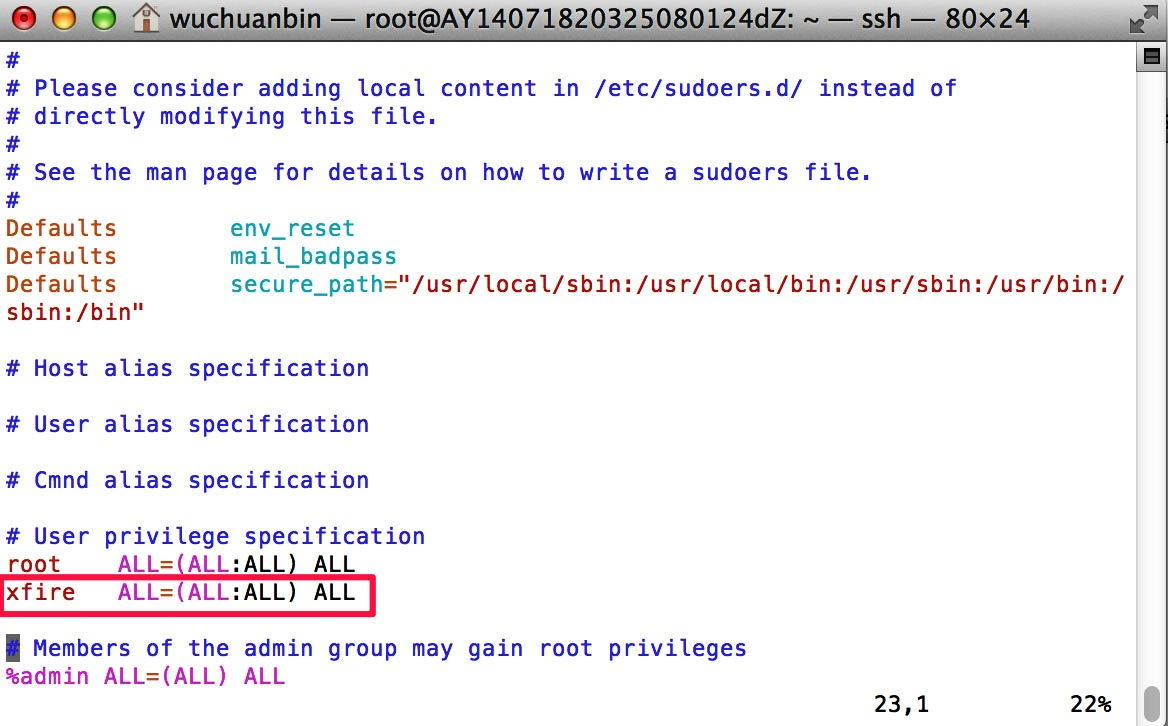Close the ssh terminal window
The image size is (1168, 726).
point(25,18)
